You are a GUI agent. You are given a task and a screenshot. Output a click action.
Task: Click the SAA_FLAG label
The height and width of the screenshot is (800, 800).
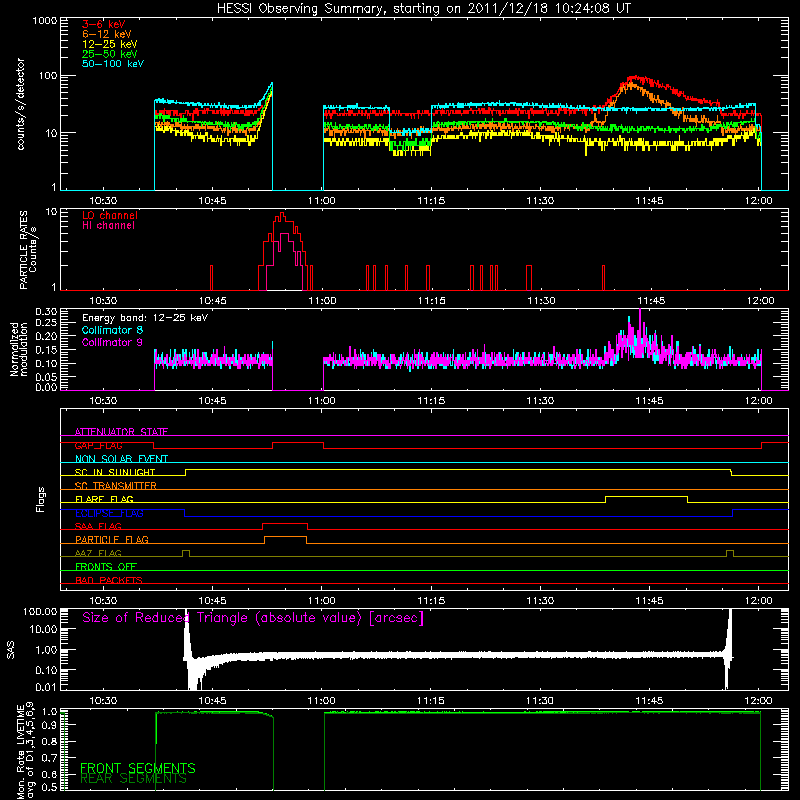pos(98,526)
